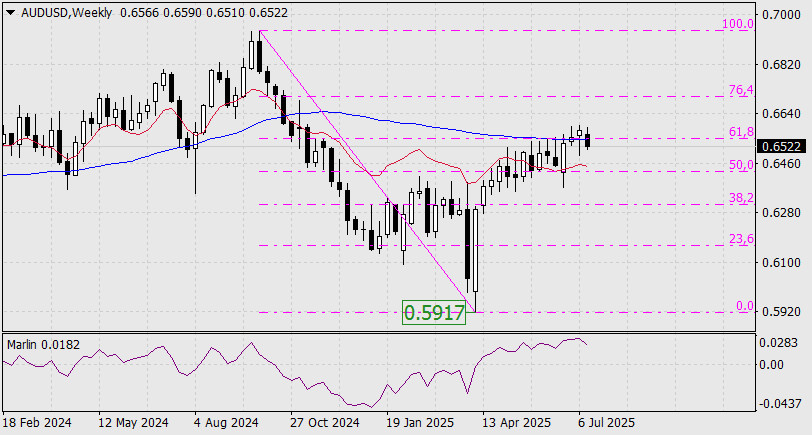Select the 12 May 2024 date label

(x=134, y=423)
